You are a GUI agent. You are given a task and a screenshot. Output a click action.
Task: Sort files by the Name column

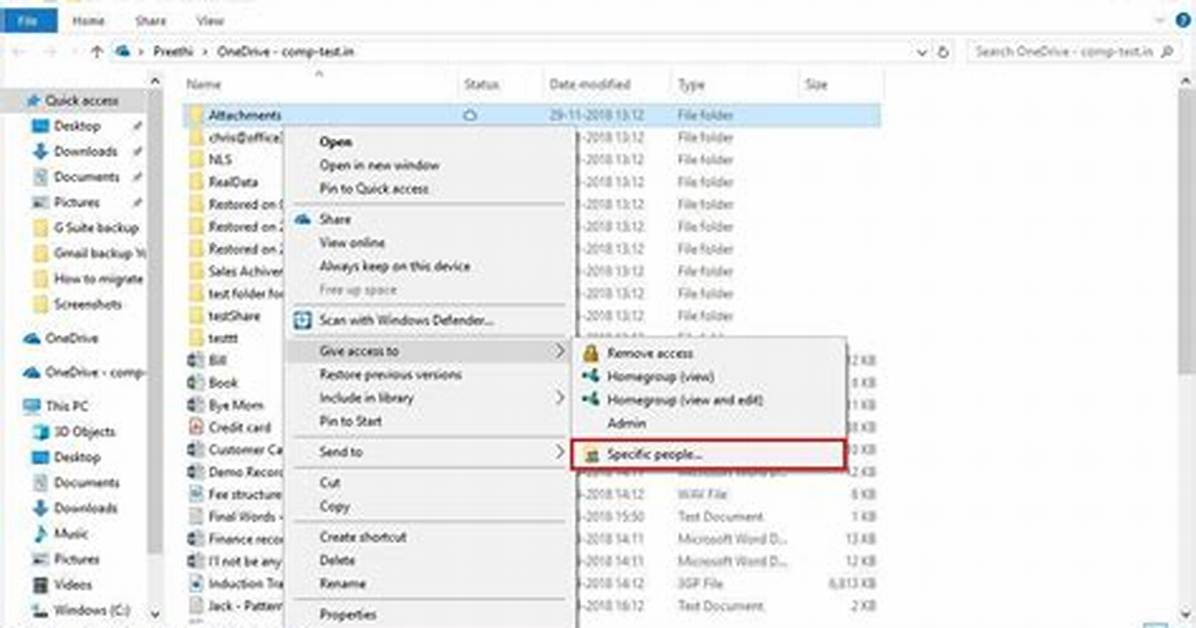204,84
